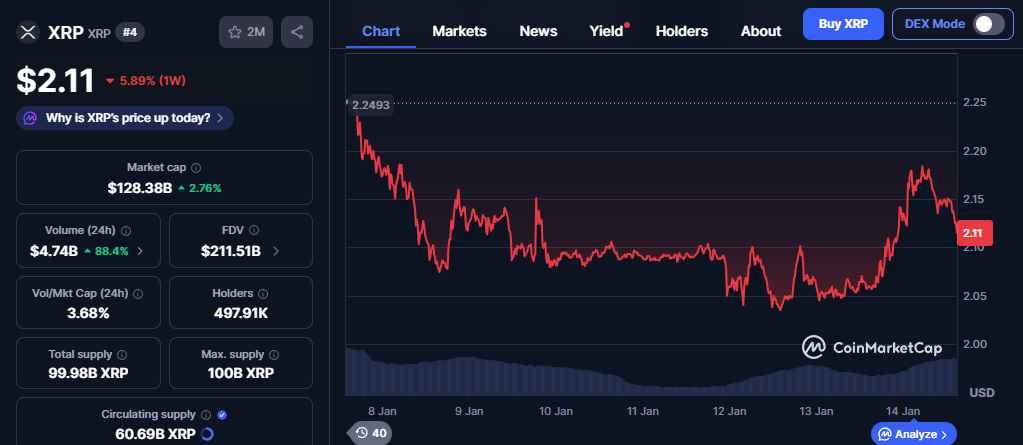Viewport: 1023px width, 445px height.
Task: Click the Holders info icon
Action: click(264, 294)
